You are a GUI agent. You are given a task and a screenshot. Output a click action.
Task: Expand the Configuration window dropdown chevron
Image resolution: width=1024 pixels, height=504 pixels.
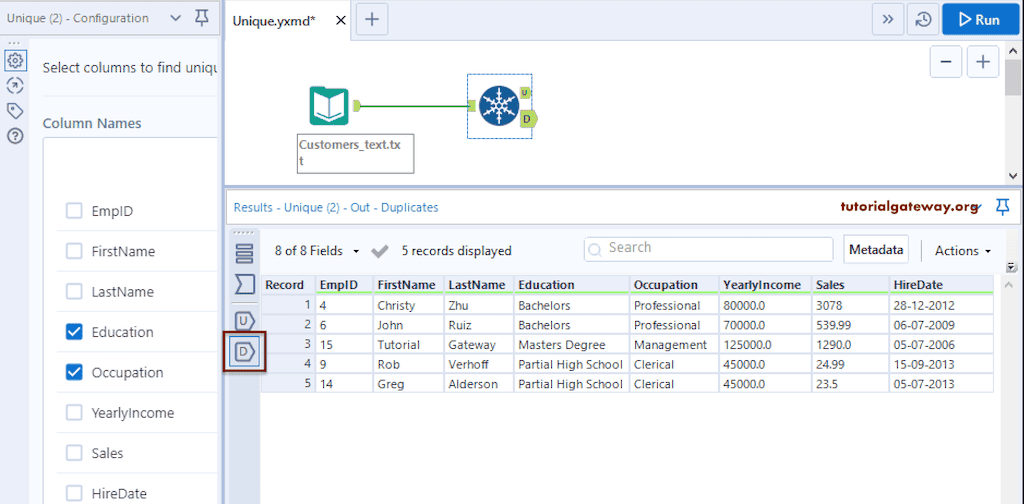pyautogui.click(x=175, y=18)
